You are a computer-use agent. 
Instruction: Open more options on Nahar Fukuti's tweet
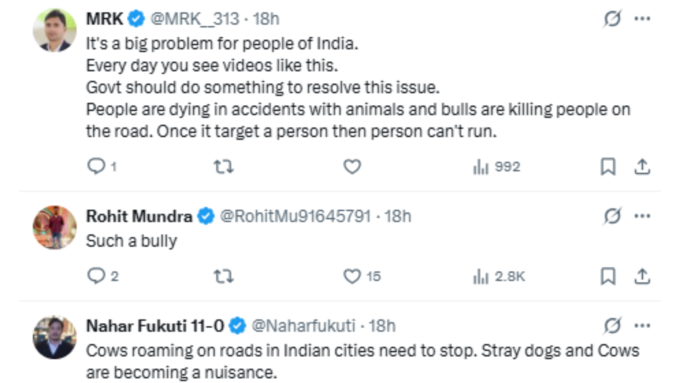coord(642,326)
